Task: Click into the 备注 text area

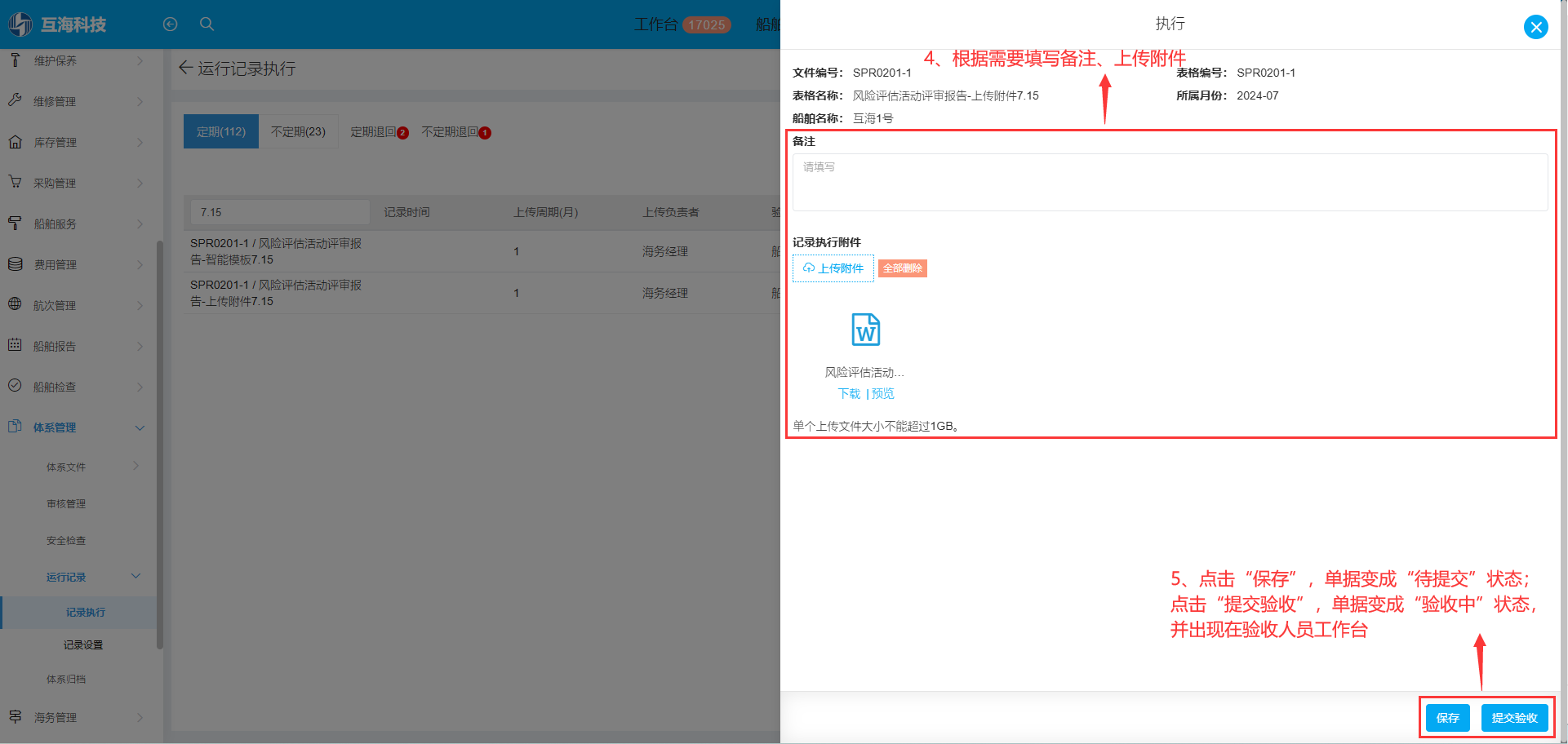Action: 1170,183
